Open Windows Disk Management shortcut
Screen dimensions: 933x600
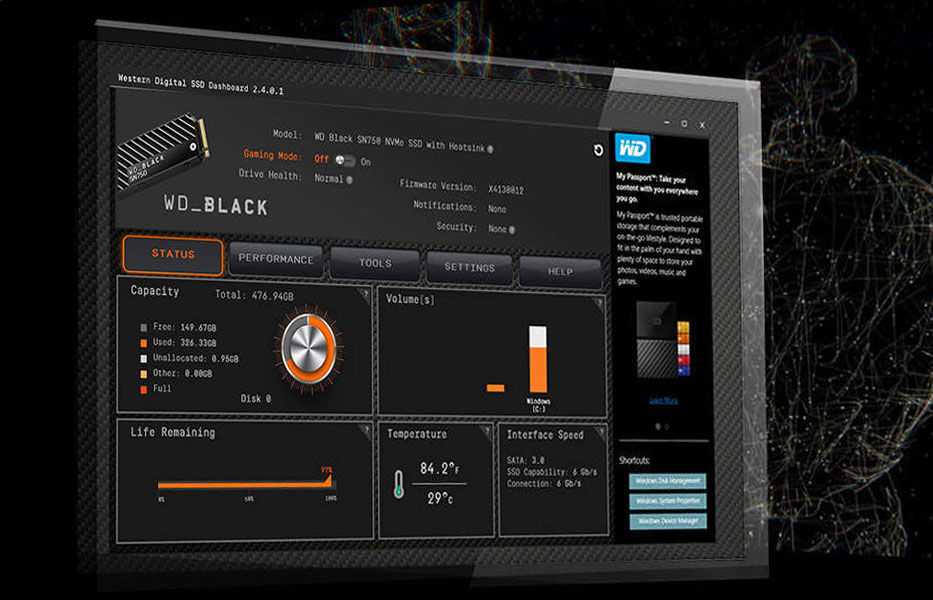point(668,481)
